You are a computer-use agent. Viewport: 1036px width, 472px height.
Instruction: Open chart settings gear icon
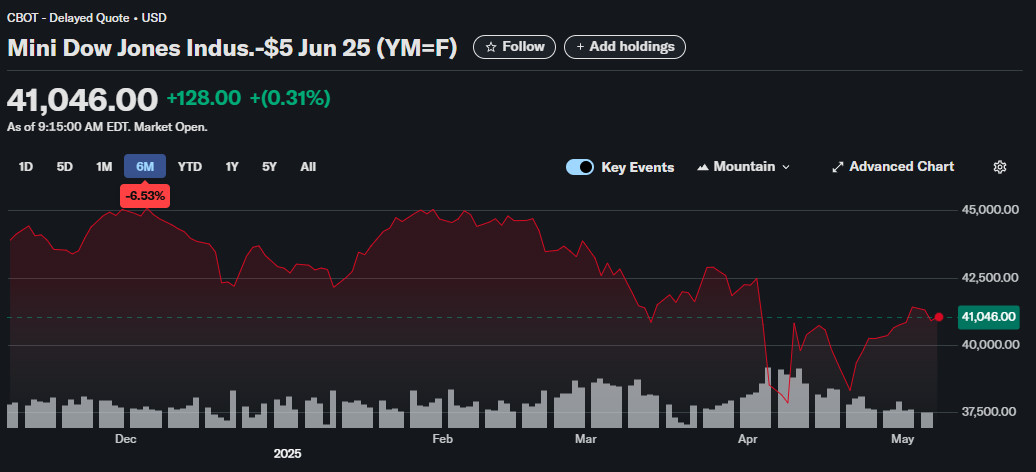tap(1000, 167)
